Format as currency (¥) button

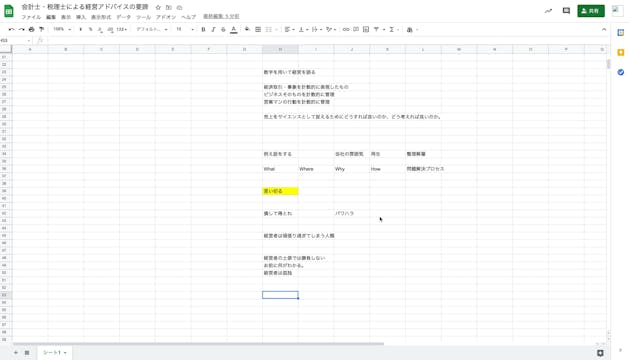[81, 29]
